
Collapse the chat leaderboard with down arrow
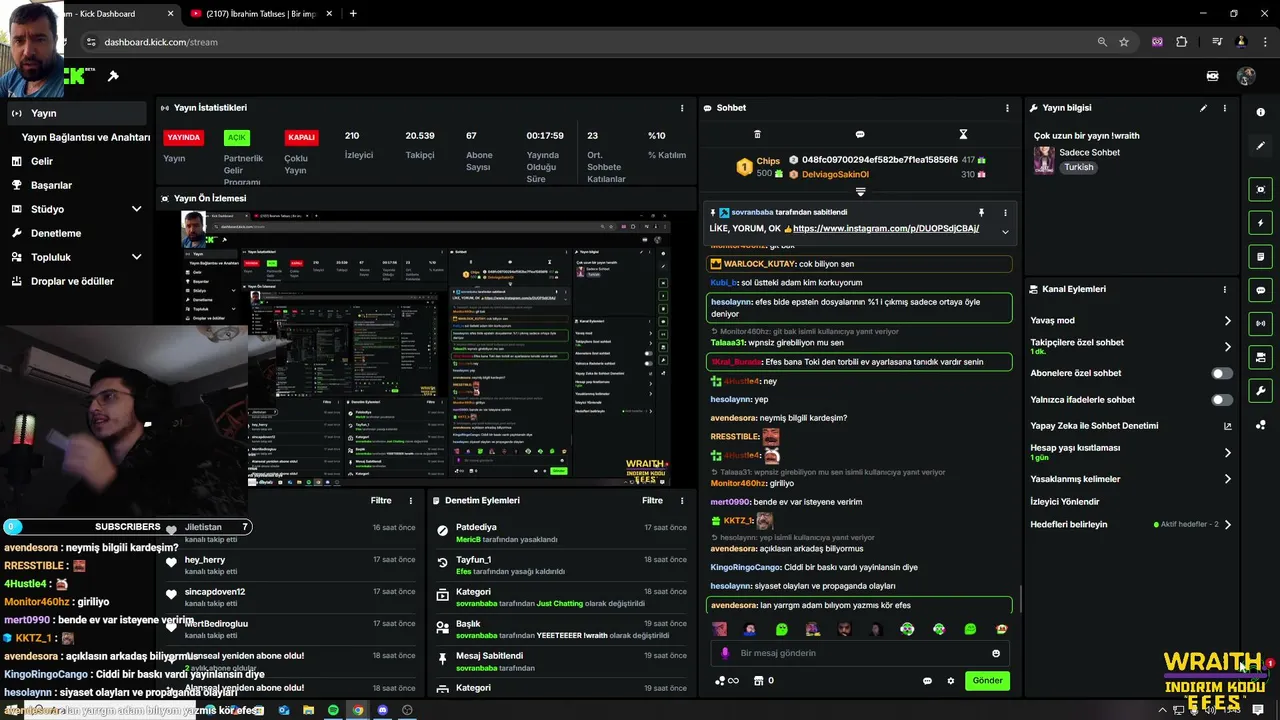(860, 192)
